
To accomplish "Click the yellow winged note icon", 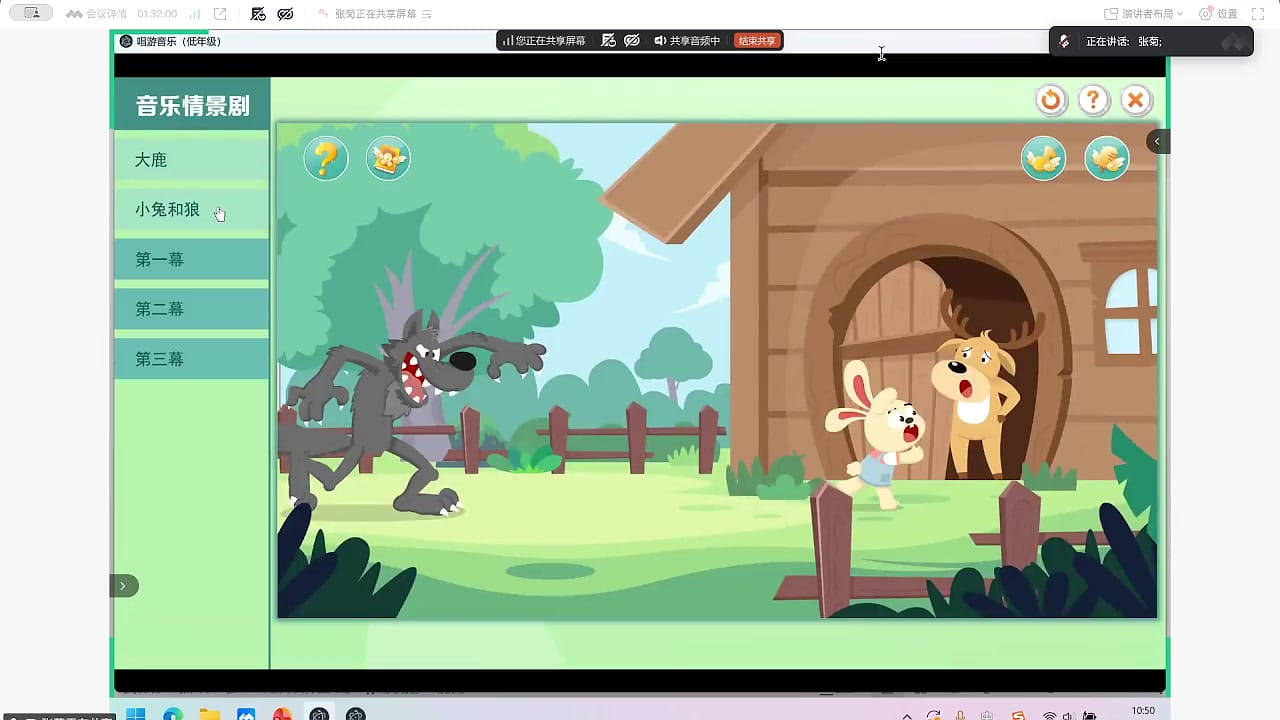I will click(x=1043, y=159).
